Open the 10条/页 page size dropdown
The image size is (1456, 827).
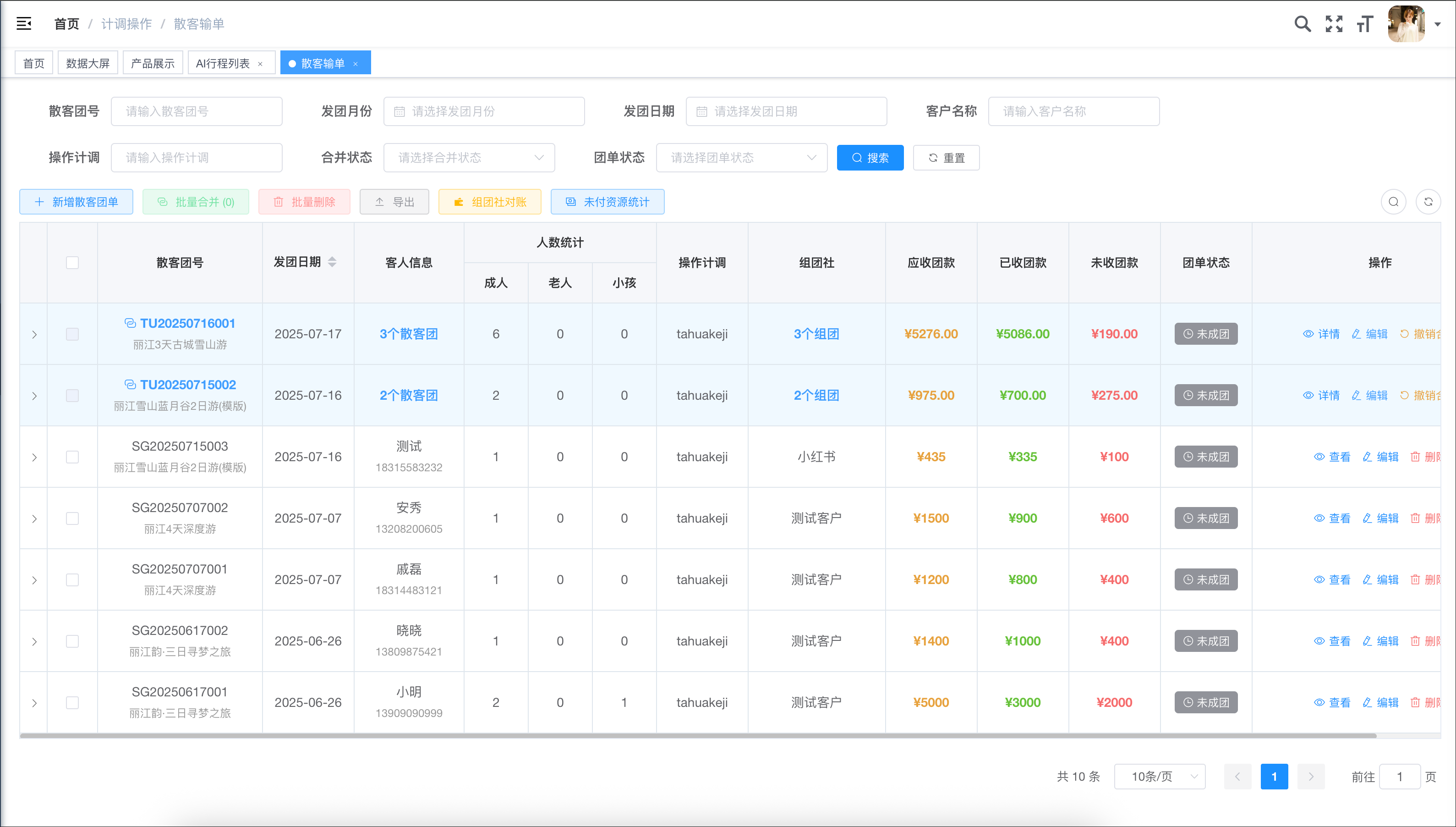tap(1160, 777)
